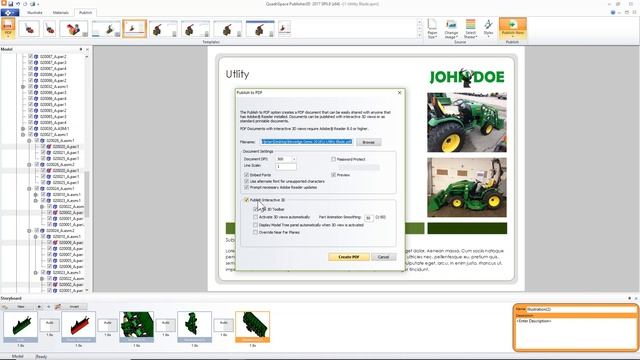Select the third storyboard thumbnail

pos(137,327)
